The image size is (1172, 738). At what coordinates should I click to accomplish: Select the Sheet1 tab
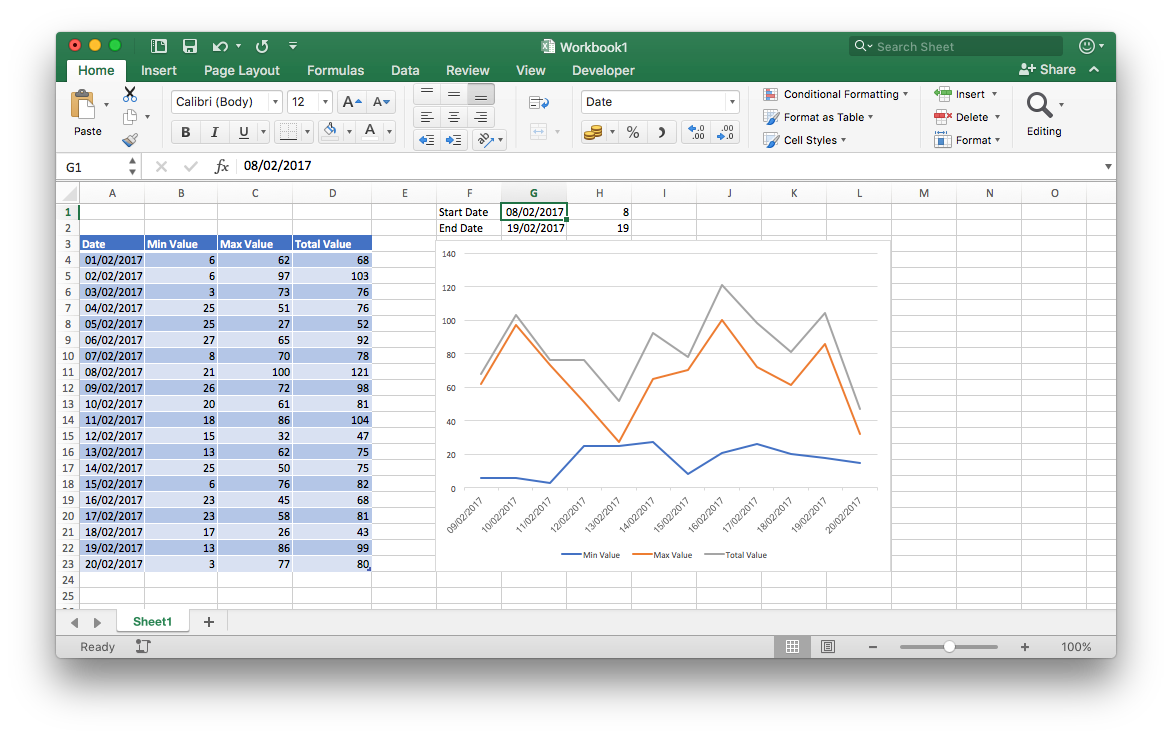[152, 621]
